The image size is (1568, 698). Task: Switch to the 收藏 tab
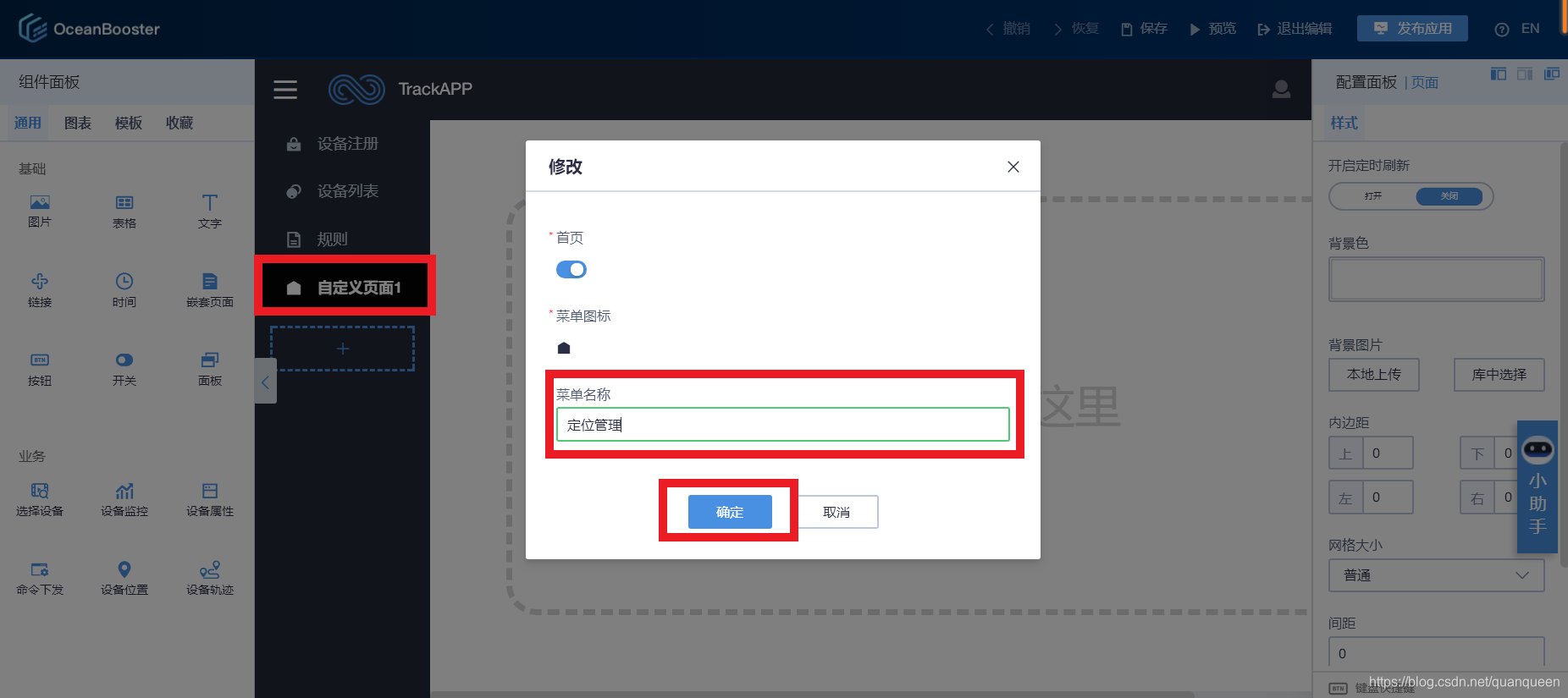click(179, 124)
